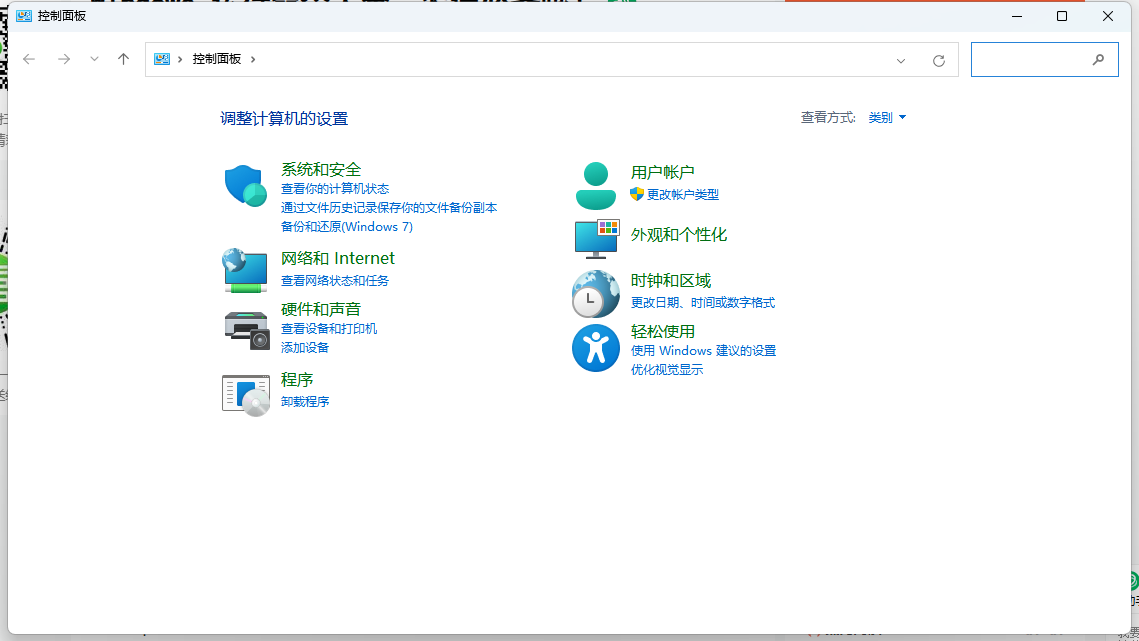Click the 优化视觉显示 link
The height and width of the screenshot is (641, 1139).
coord(667,370)
